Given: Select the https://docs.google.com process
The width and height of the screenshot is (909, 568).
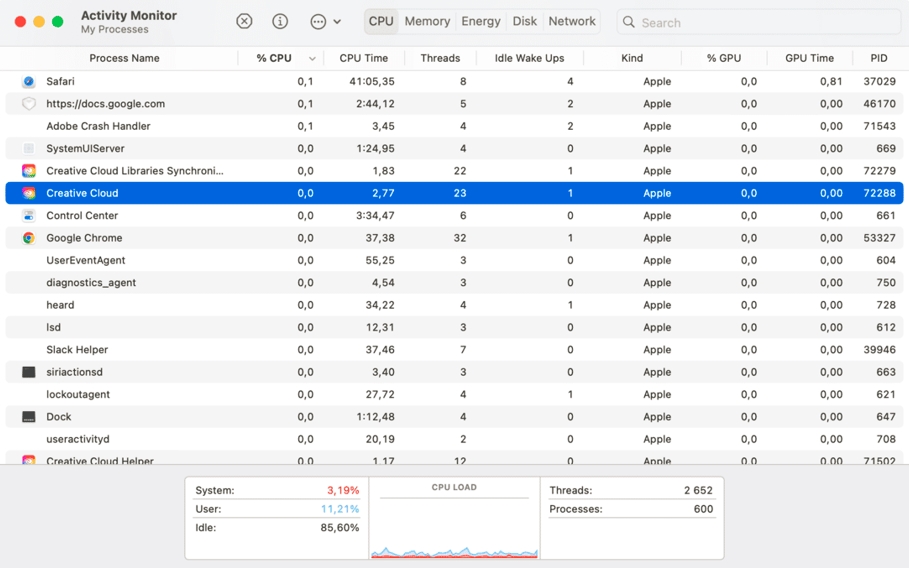Looking at the screenshot, I should (x=106, y=104).
